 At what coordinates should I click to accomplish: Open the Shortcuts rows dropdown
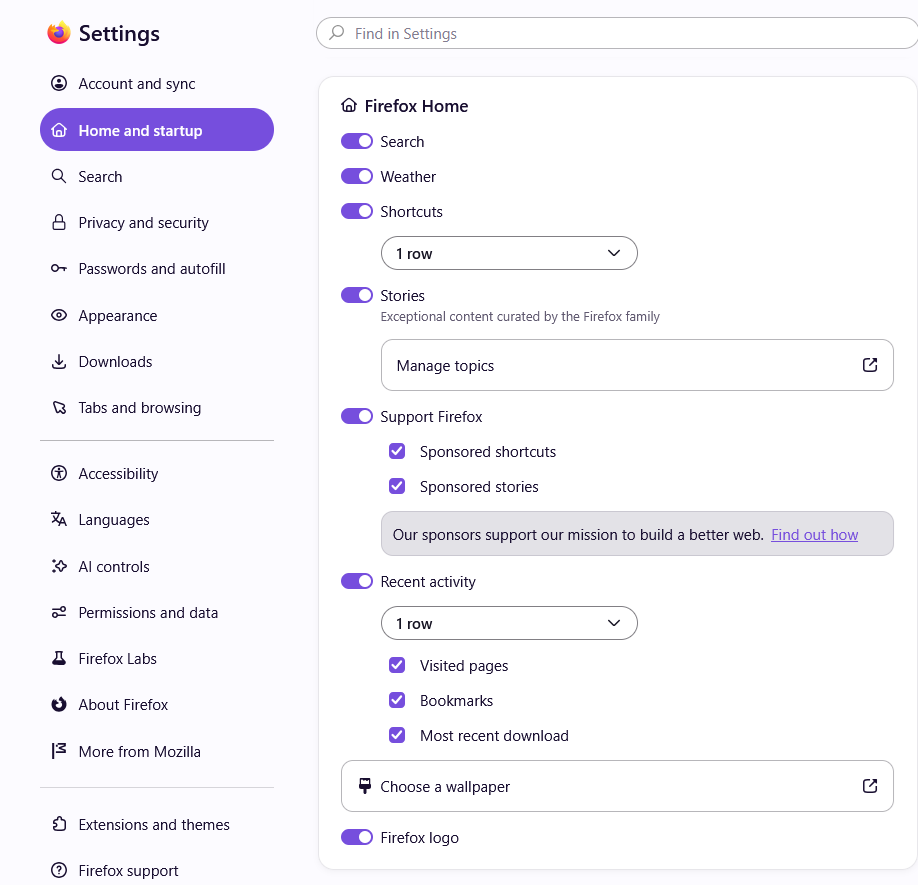tap(509, 253)
